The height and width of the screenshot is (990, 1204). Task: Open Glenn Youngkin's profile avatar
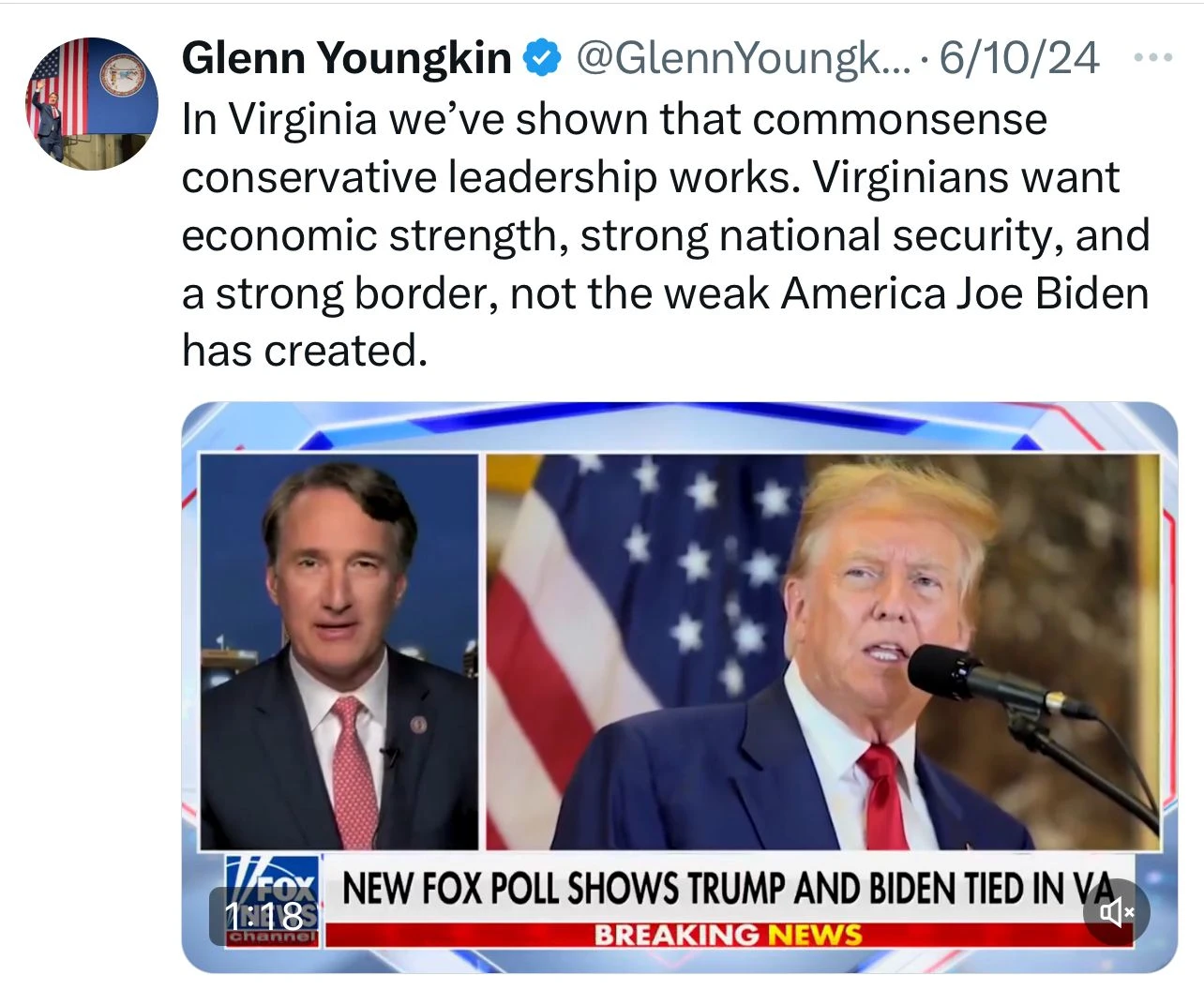[91, 103]
